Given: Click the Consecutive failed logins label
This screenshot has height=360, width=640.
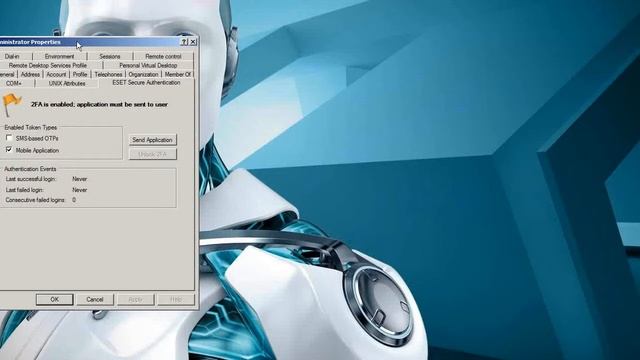Looking at the screenshot, I should pyautogui.click(x=35, y=200).
